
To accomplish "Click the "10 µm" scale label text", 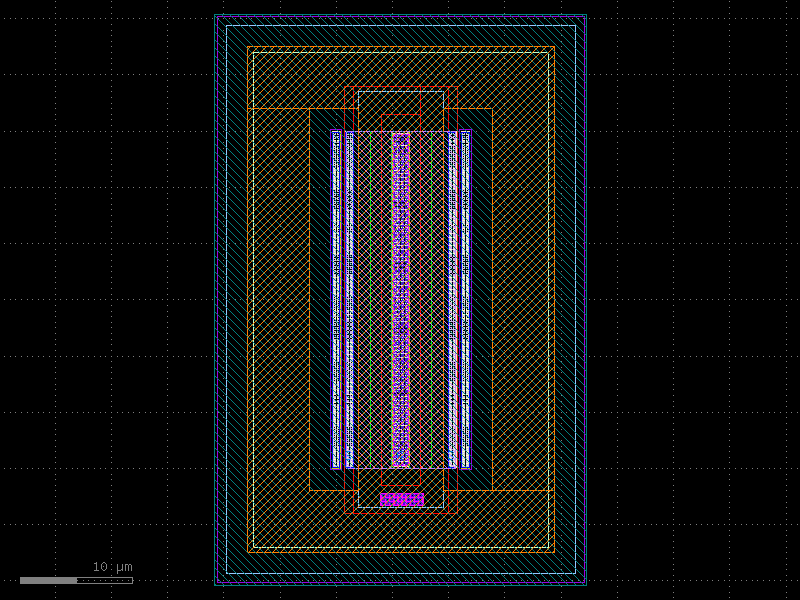I will coord(110,567).
